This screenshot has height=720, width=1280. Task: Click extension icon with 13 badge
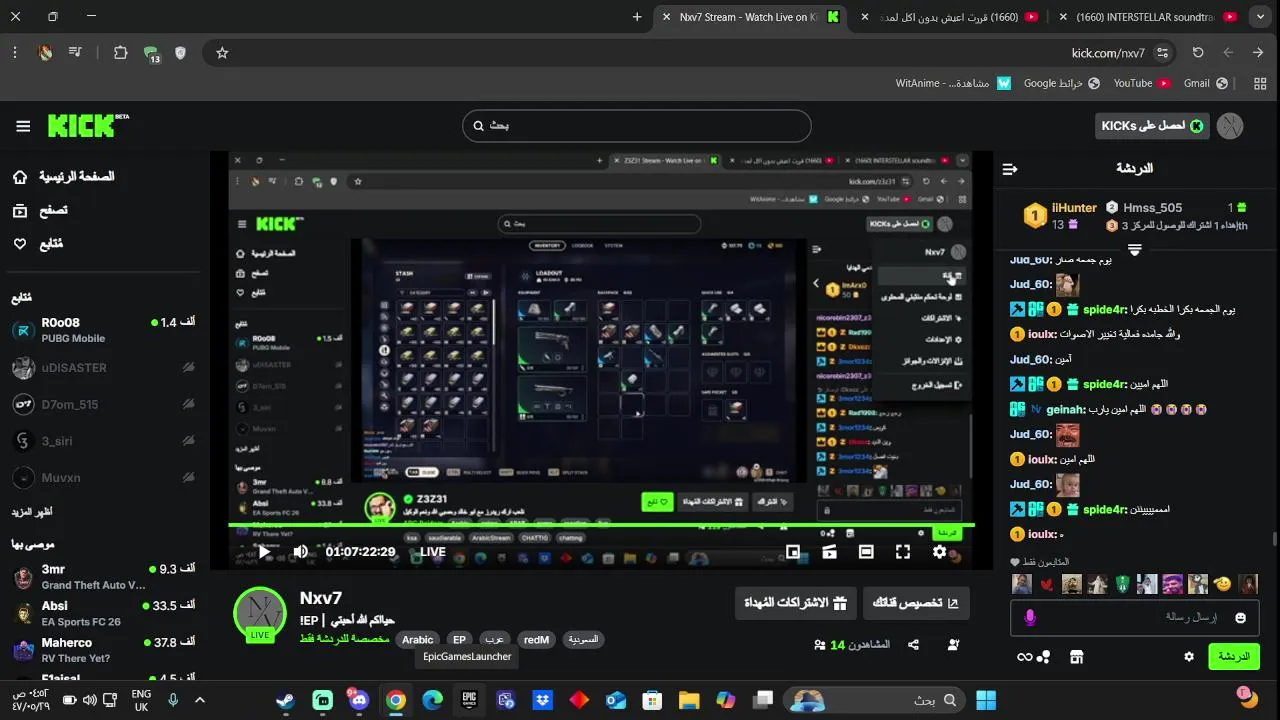[x=151, y=54]
